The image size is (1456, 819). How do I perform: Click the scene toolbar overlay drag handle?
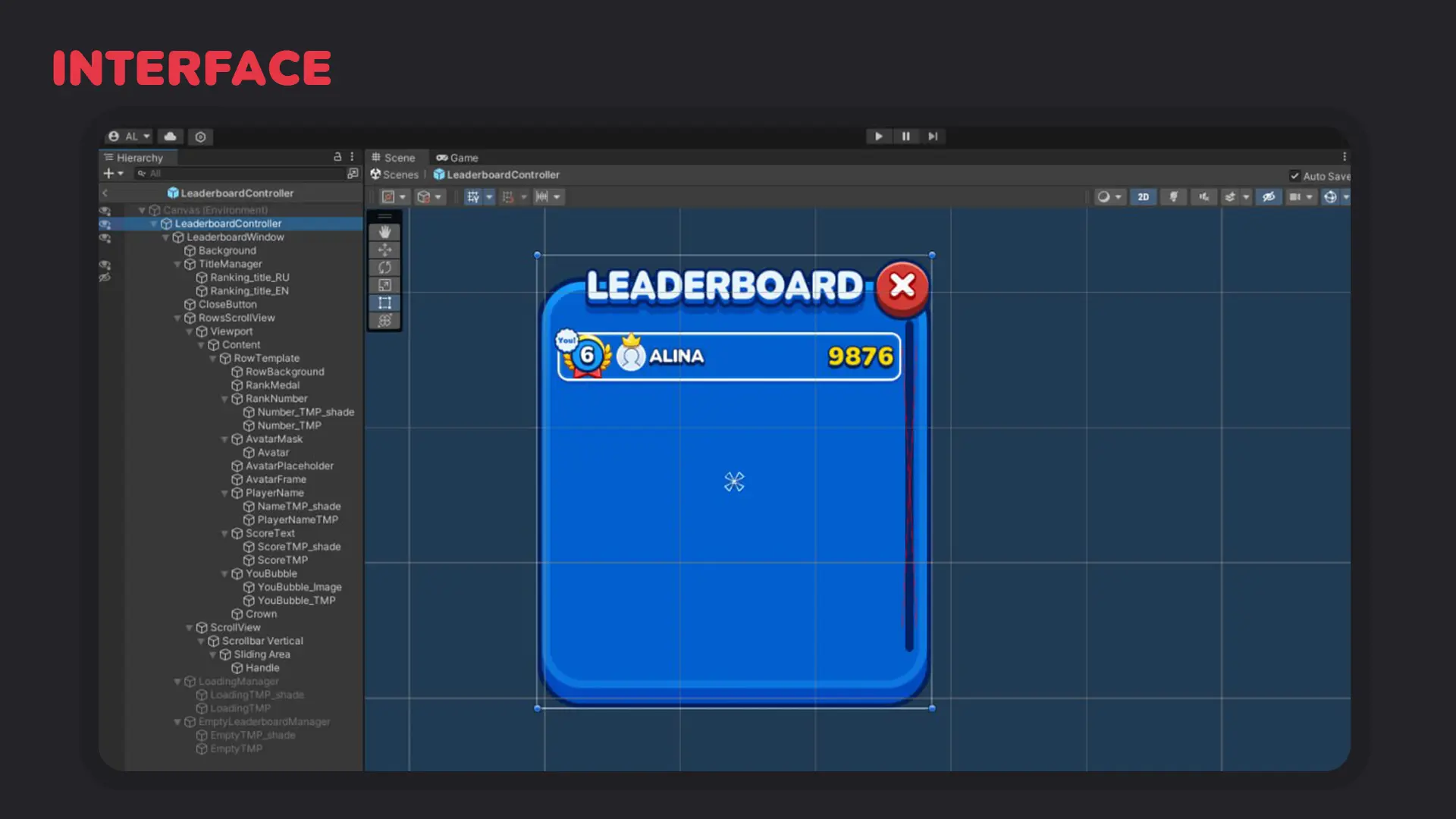(384, 216)
